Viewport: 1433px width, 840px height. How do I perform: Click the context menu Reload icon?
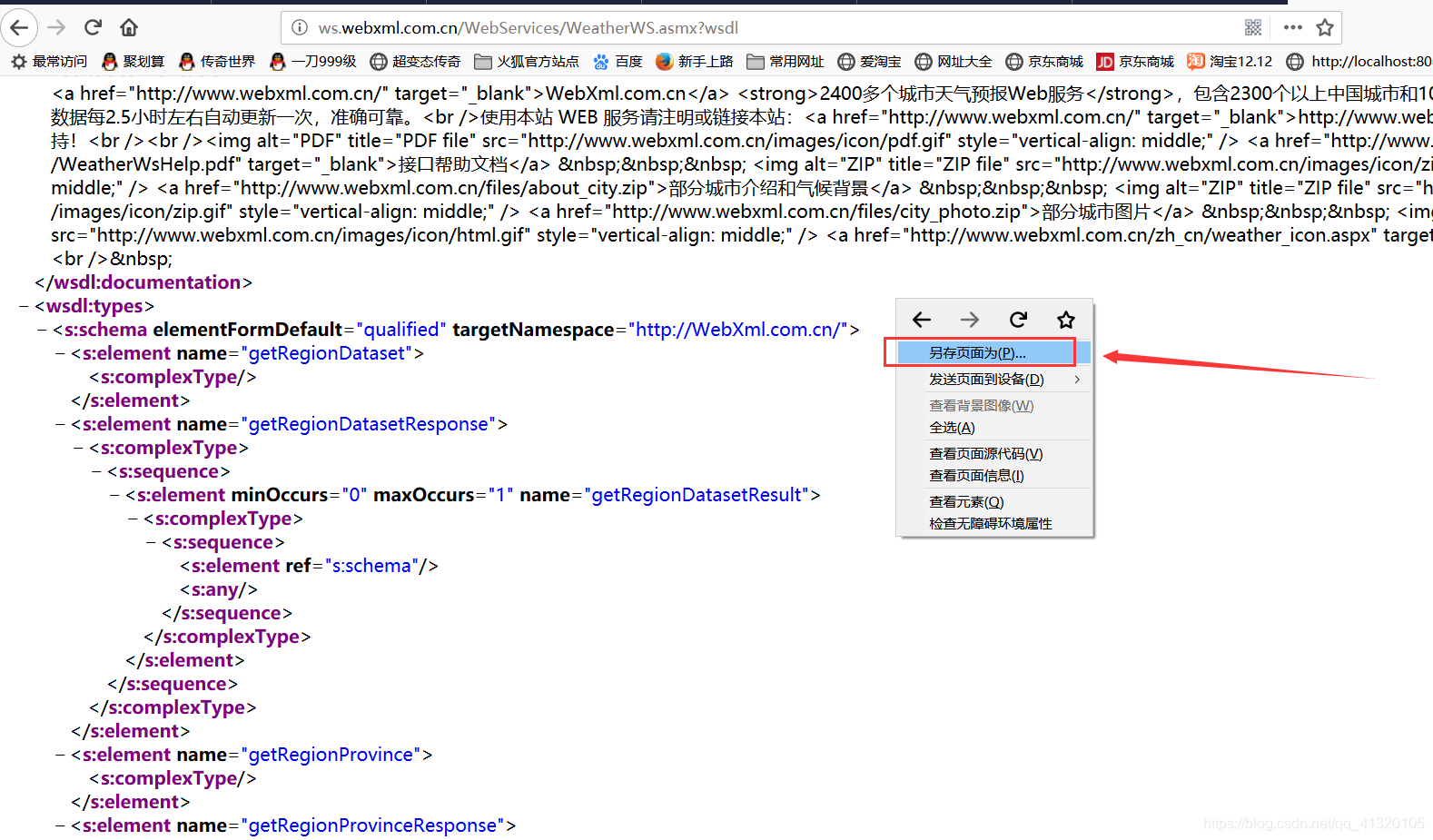(1018, 320)
